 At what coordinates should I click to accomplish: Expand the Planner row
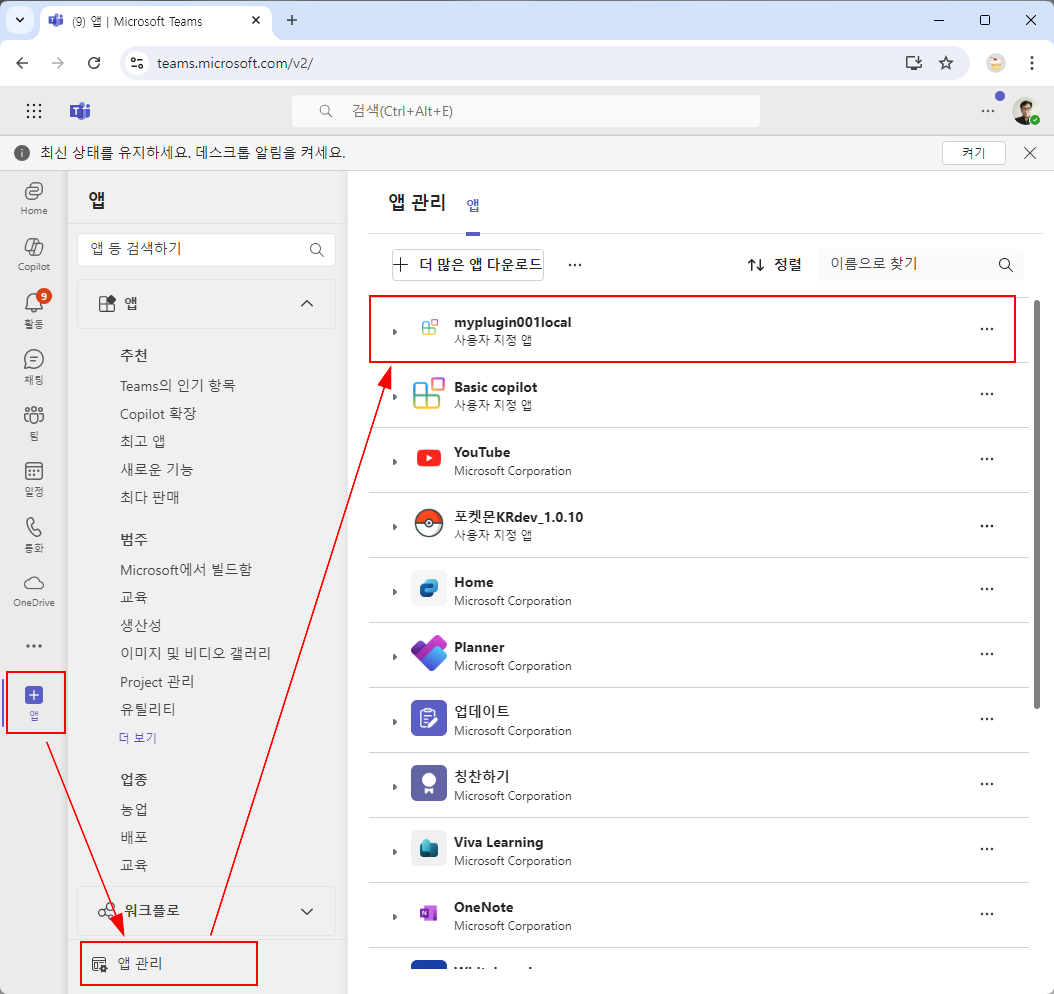(395, 657)
